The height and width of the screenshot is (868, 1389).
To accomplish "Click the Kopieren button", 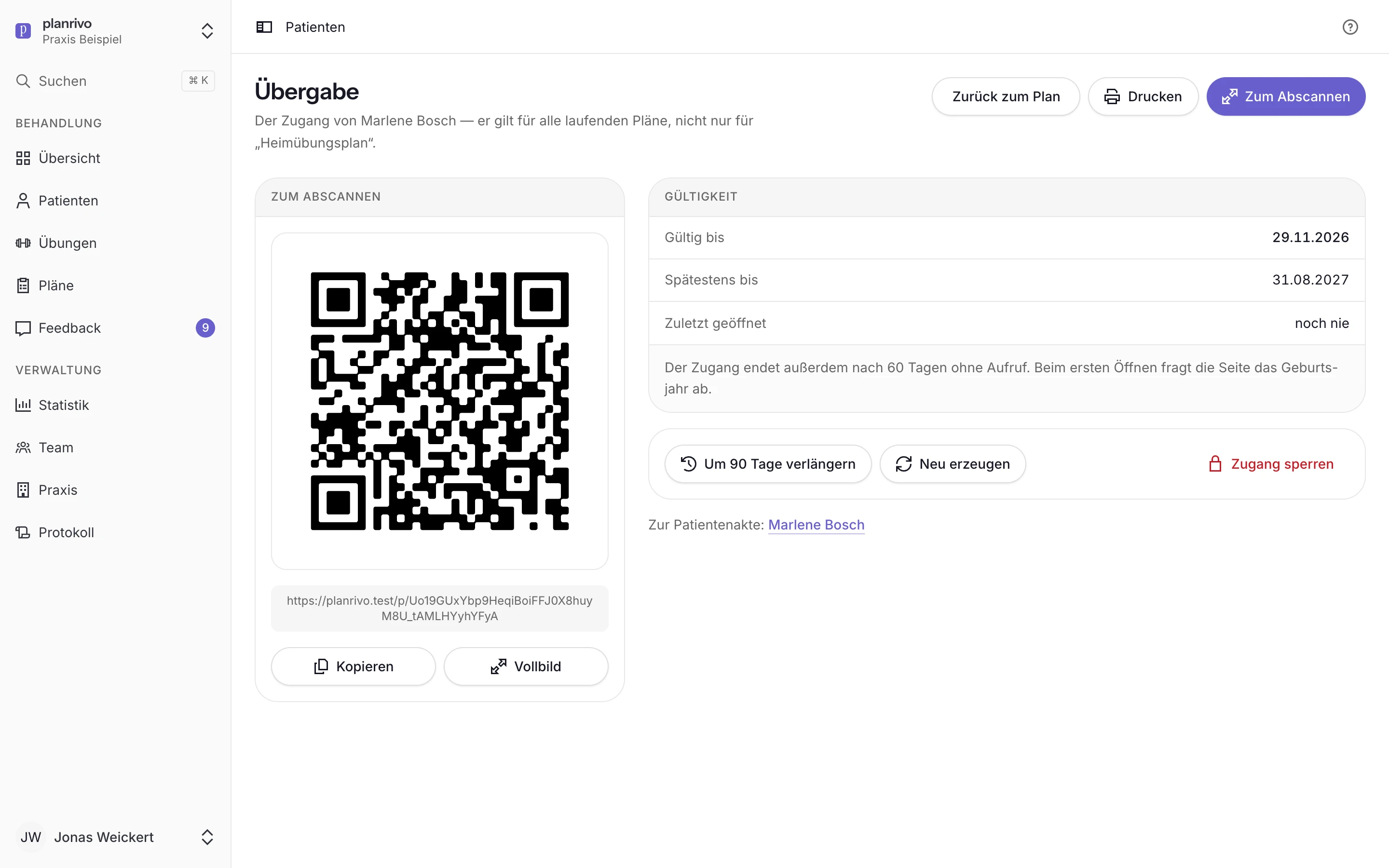I will 353,666.
